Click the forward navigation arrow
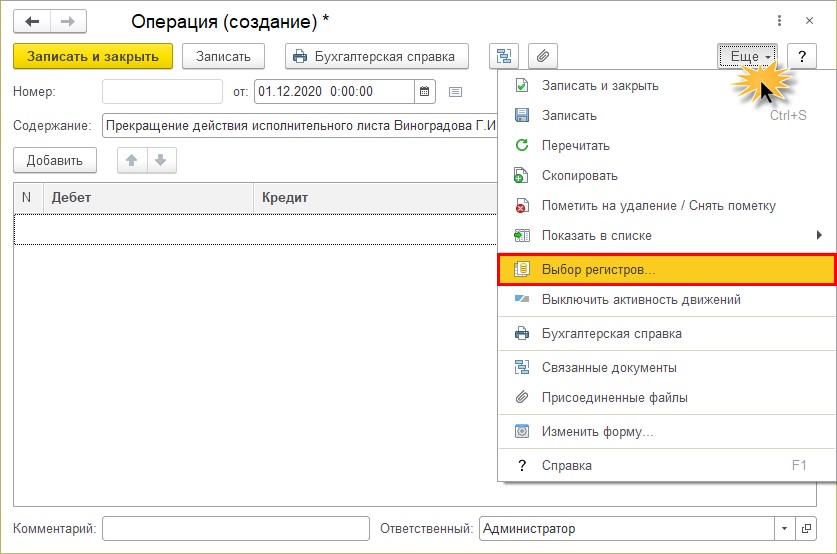This screenshot has width=837, height=554. click(x=68, y=21)
